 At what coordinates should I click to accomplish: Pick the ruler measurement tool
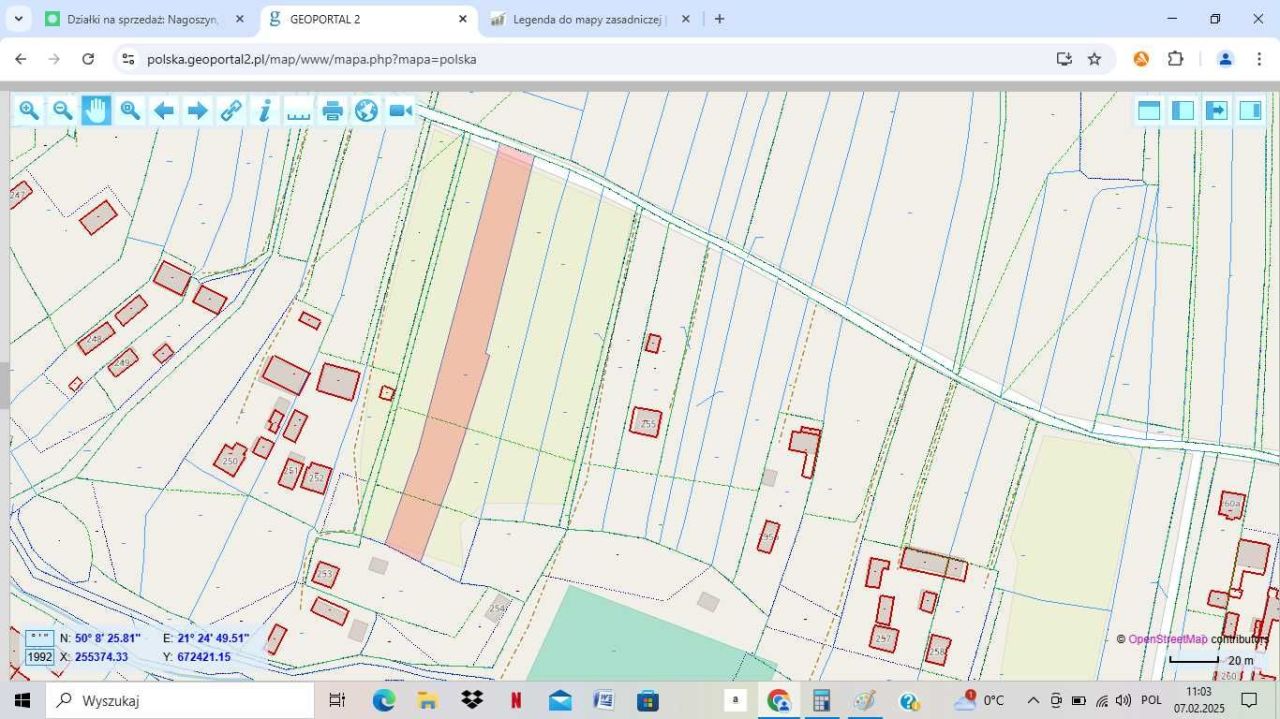click(x=299, y=110)
